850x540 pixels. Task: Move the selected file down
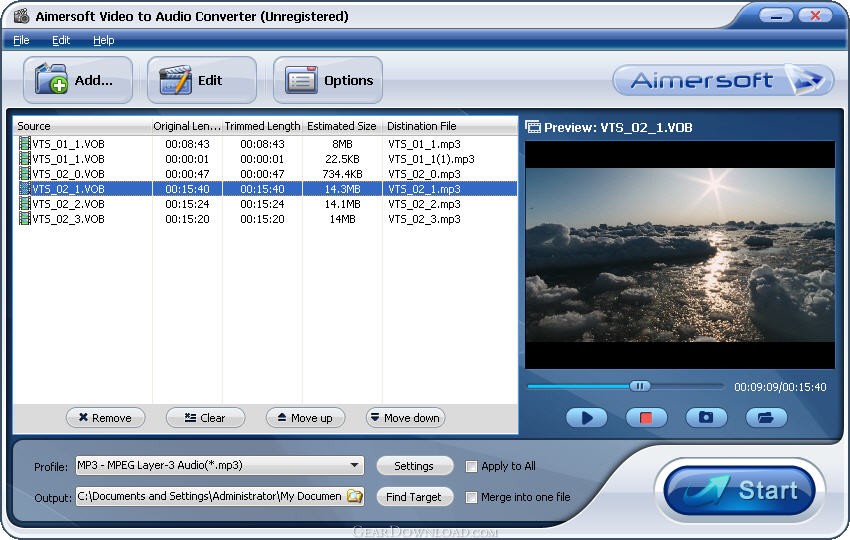(x=405, y=418)
